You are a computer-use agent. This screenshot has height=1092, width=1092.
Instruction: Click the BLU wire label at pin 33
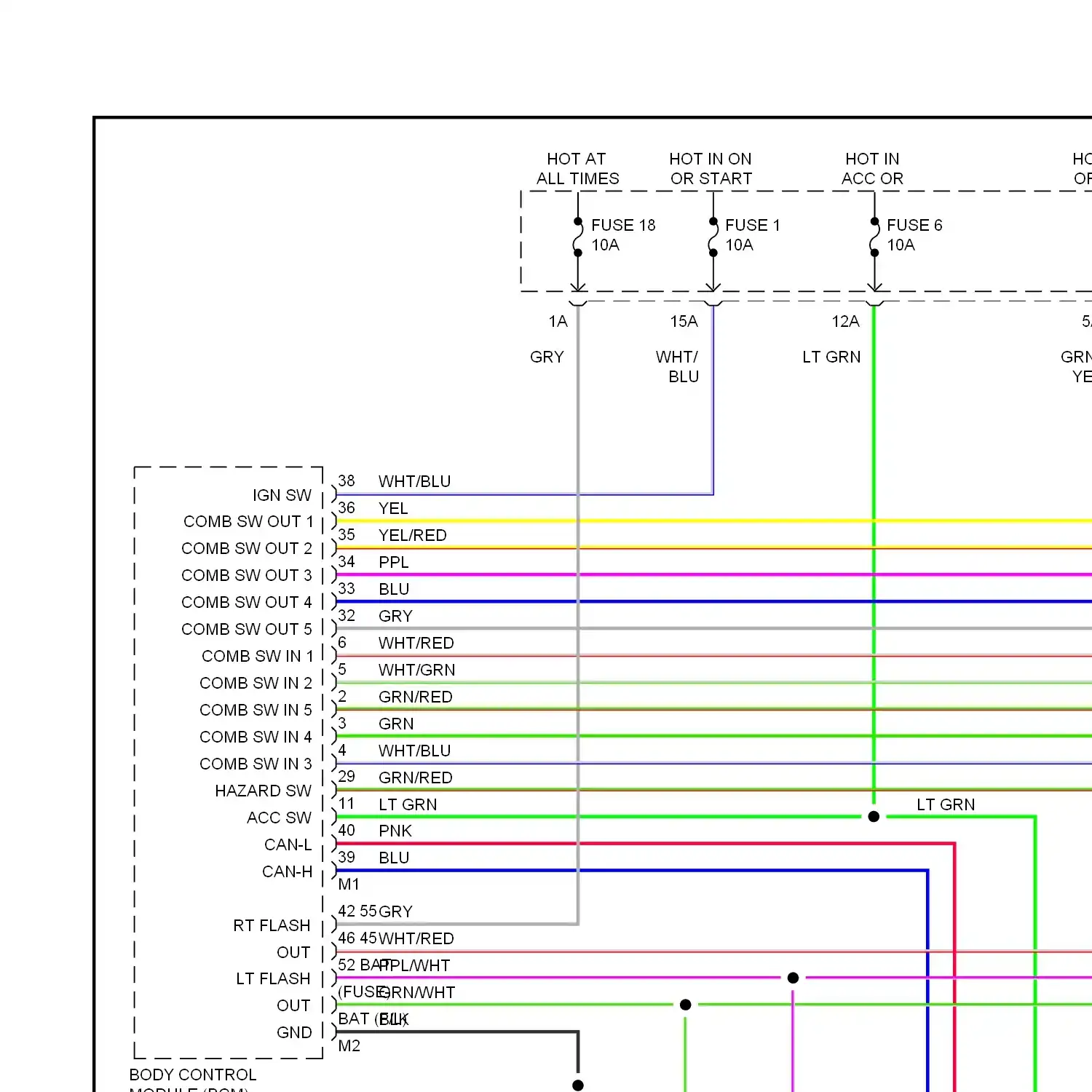point(394,590)
